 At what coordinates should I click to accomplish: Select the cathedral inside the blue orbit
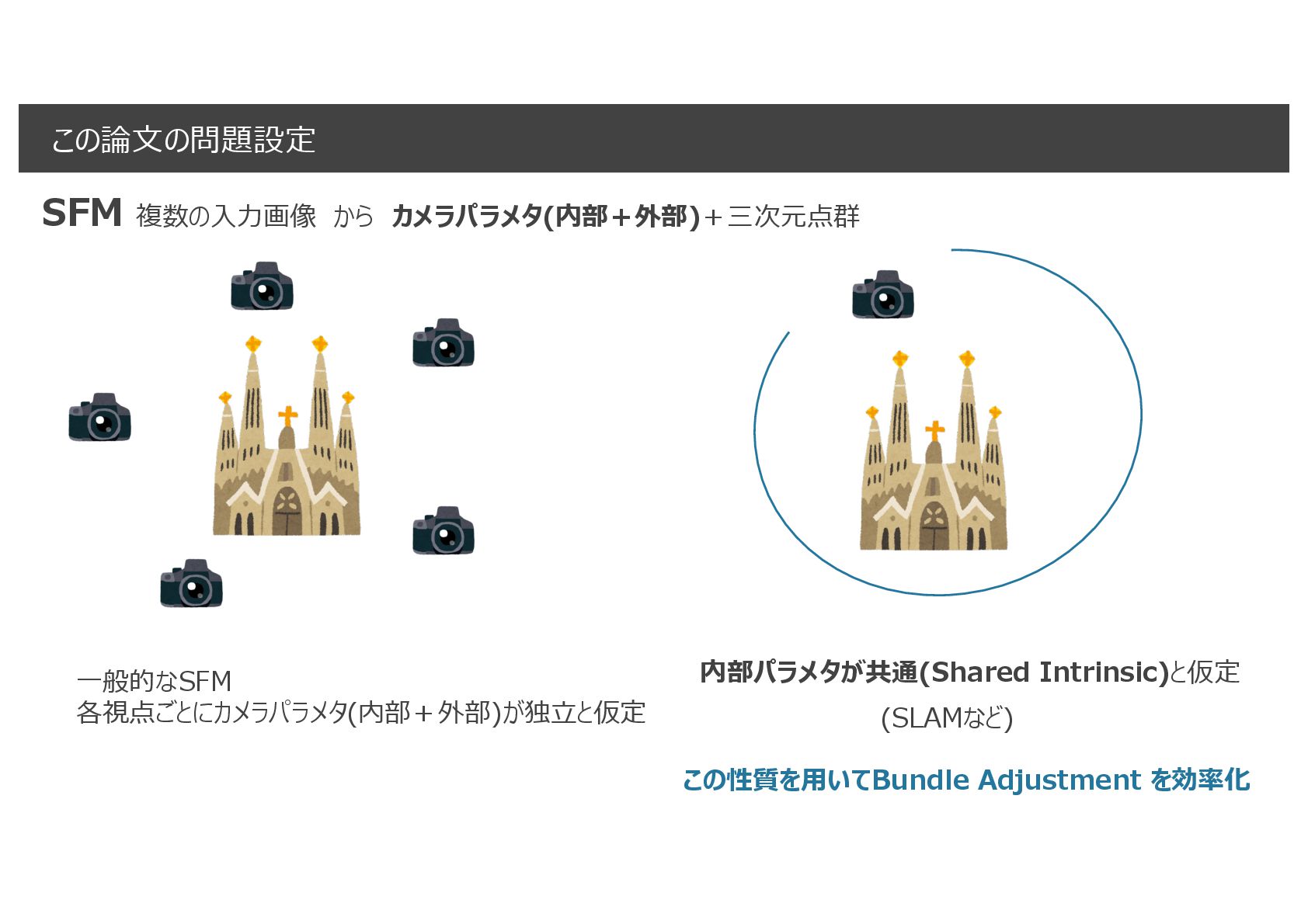[934, 450]
